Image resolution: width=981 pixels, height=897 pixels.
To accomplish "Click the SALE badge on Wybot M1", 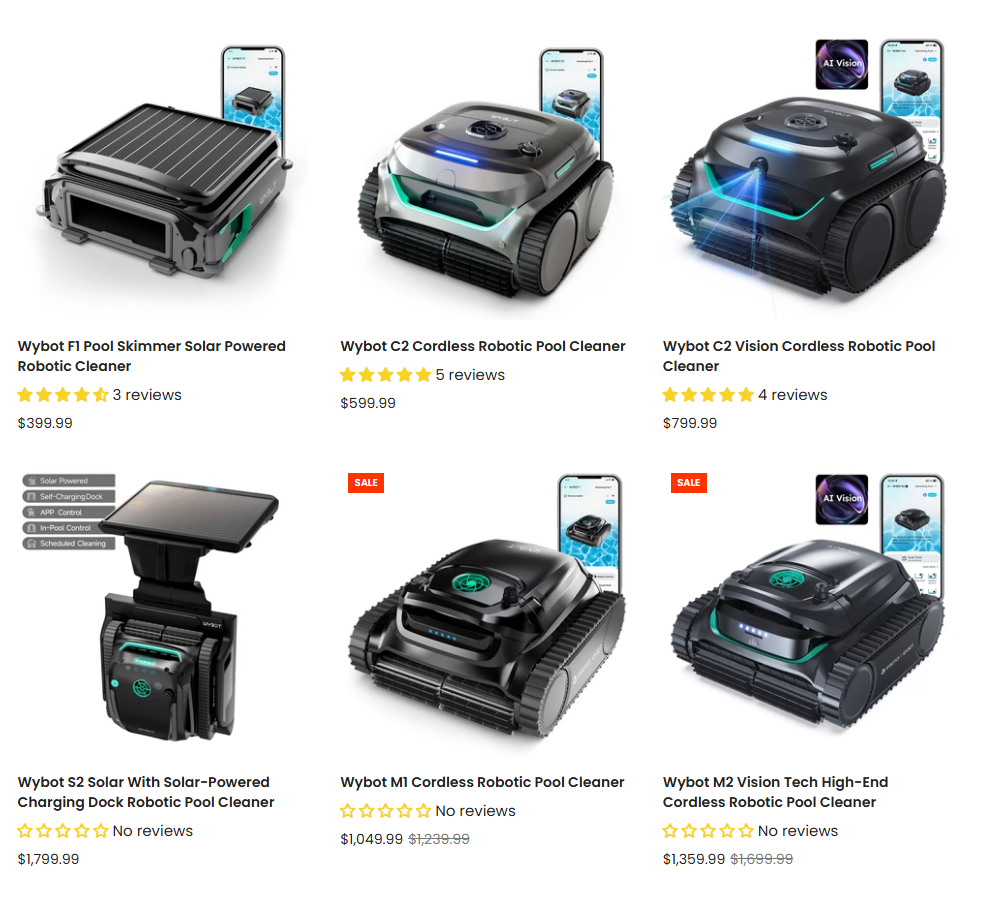I will click(x=366, y=482).
